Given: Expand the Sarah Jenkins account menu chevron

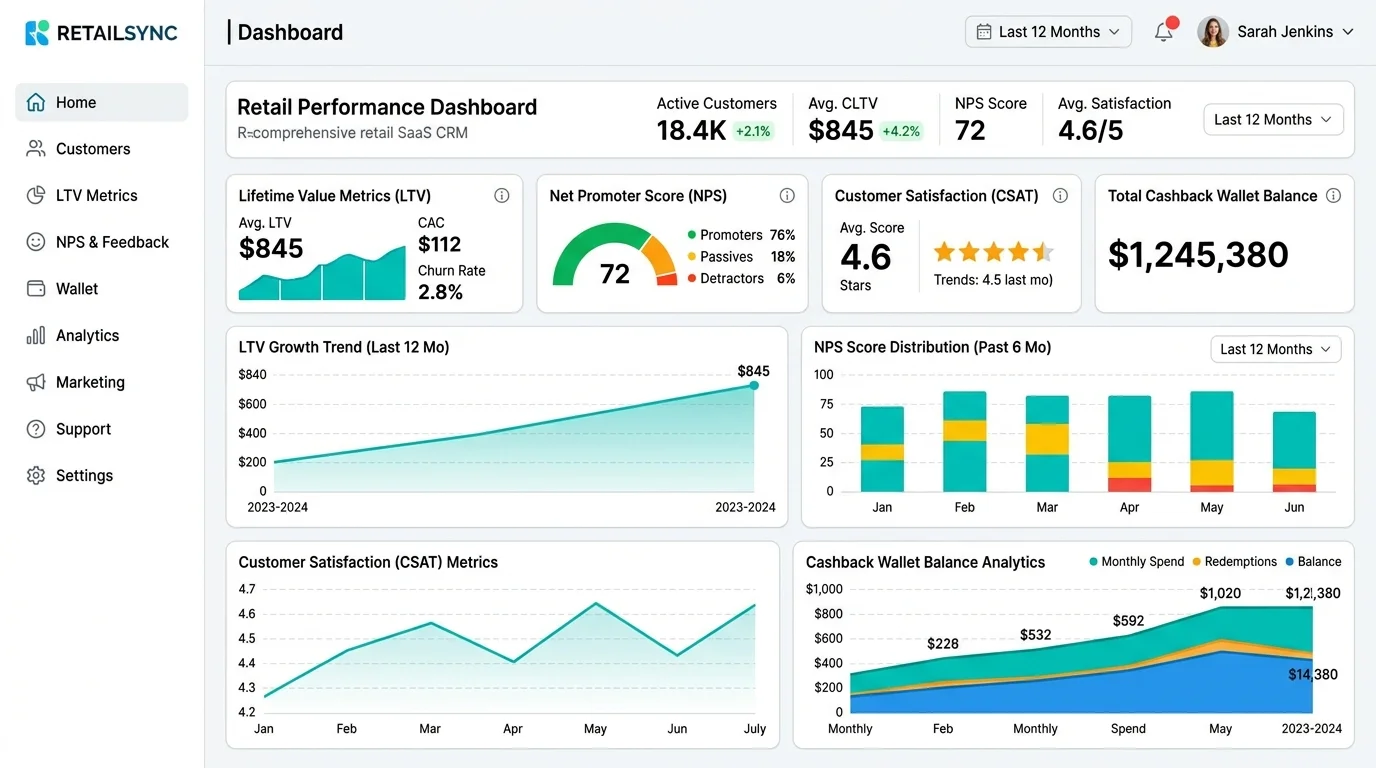Looking at the screenshot, I should (x=1347, y=32).
